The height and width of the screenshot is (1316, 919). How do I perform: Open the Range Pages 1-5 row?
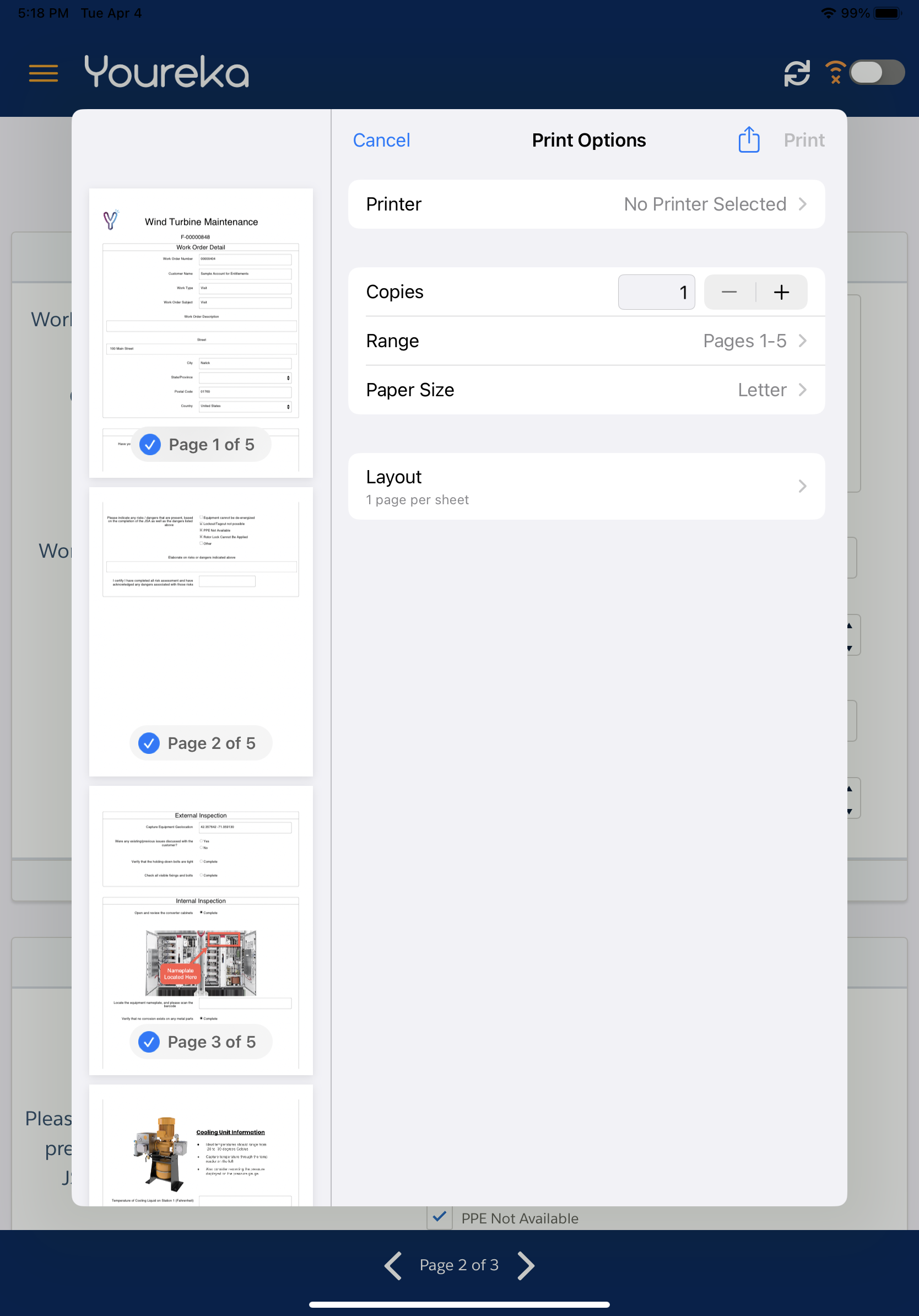pos(587,341)
